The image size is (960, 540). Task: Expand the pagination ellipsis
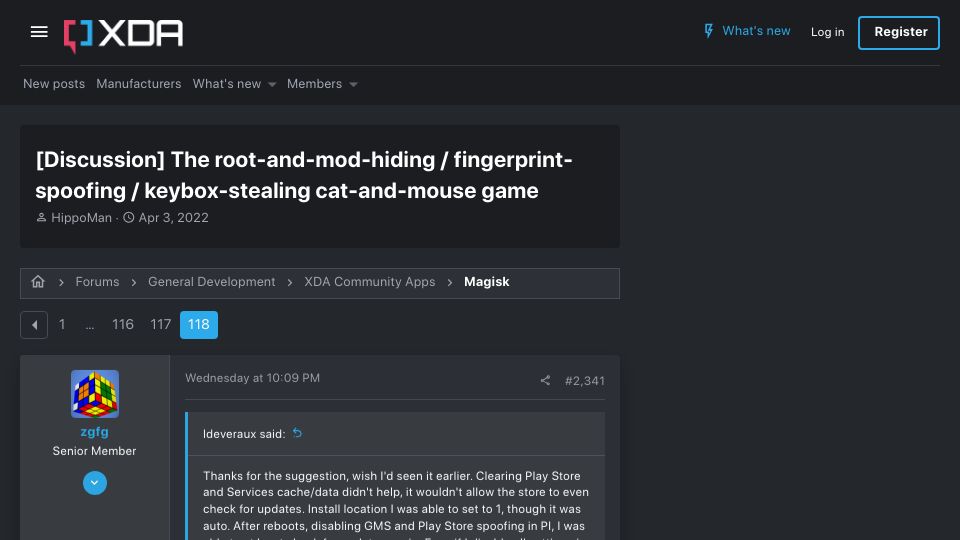89,325
